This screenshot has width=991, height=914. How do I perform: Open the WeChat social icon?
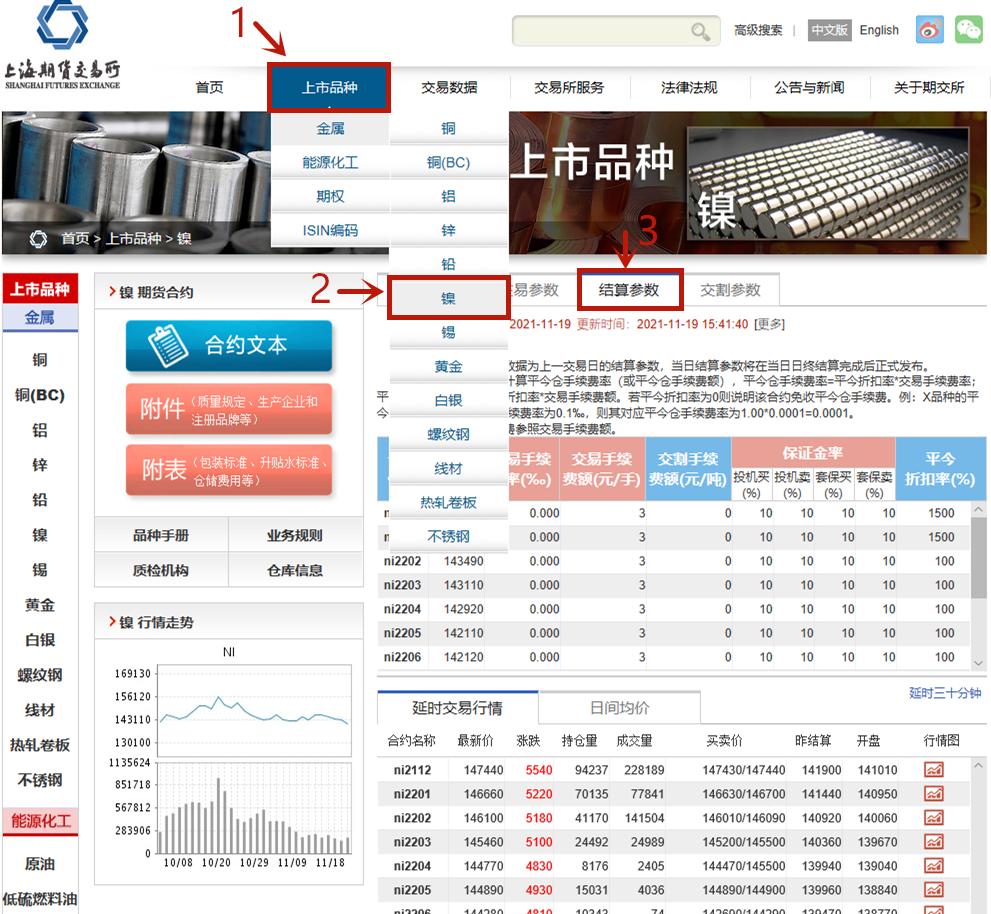pos(968,30)
